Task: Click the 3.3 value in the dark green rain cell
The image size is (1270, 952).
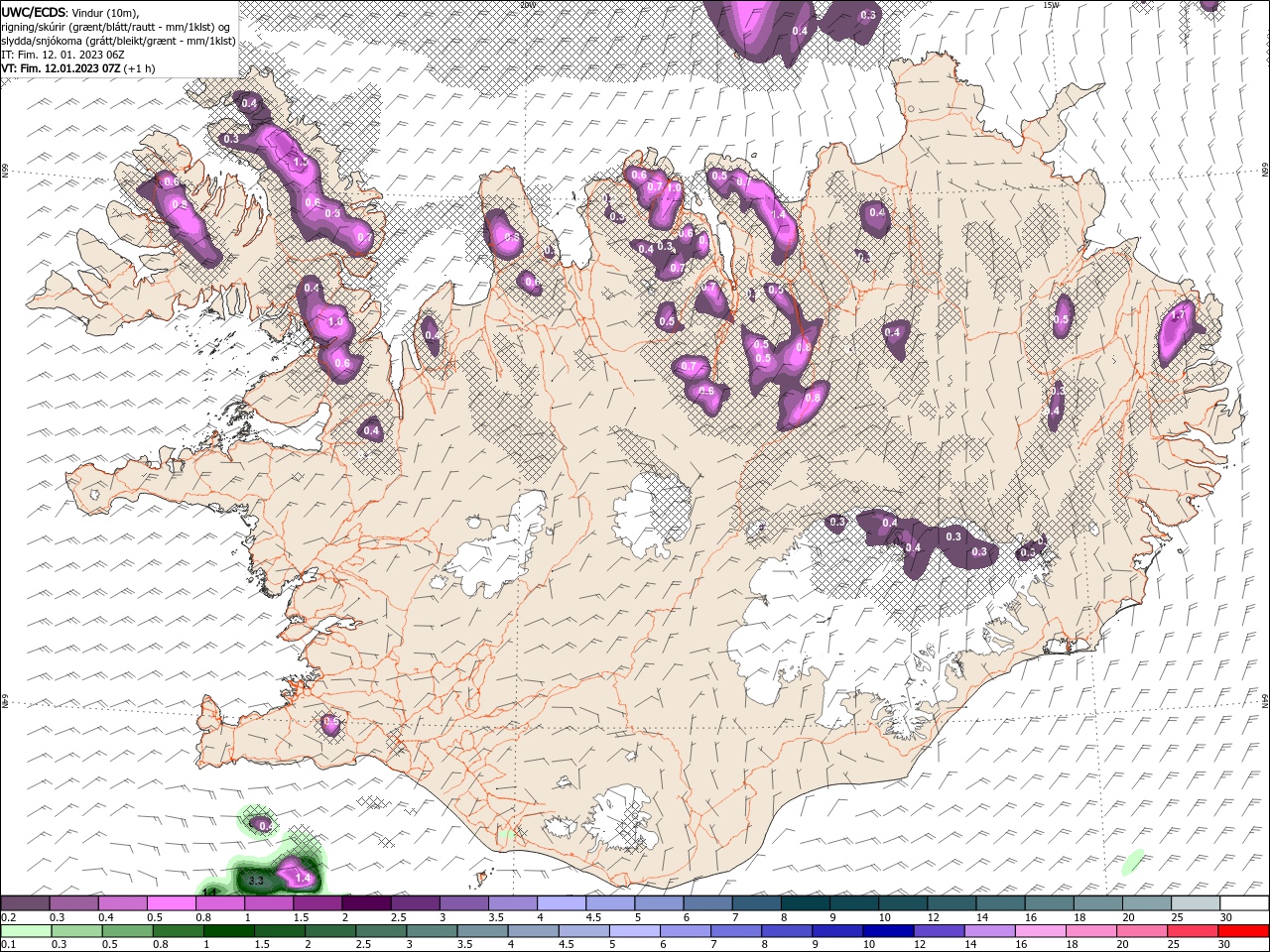Action: click(x=255, y=880)
